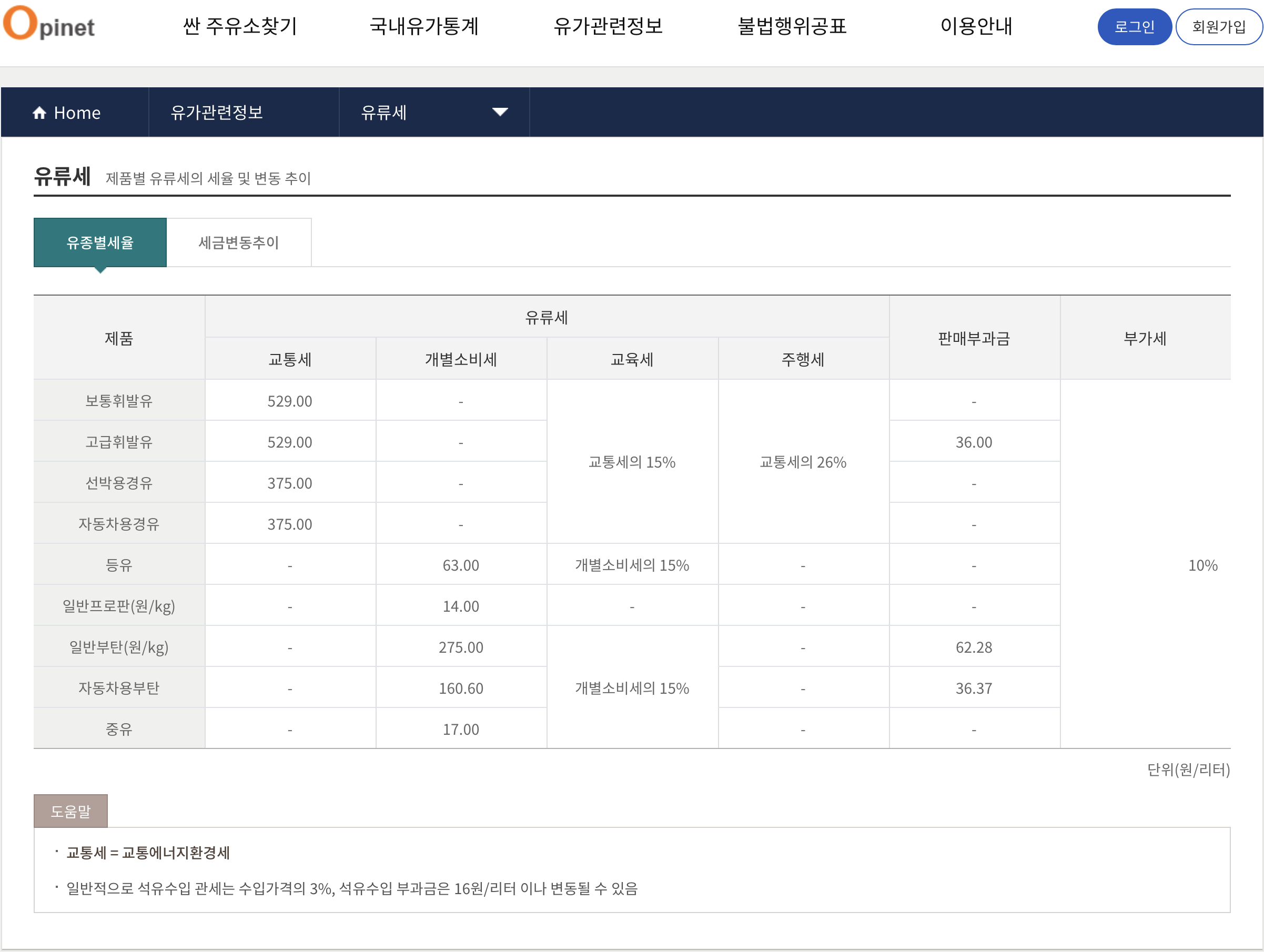The height and width of the screenshot is (952, 1264).
Task: Select the 유종별세율 tab
Action: pyautogui.click(x=100, y=242)
